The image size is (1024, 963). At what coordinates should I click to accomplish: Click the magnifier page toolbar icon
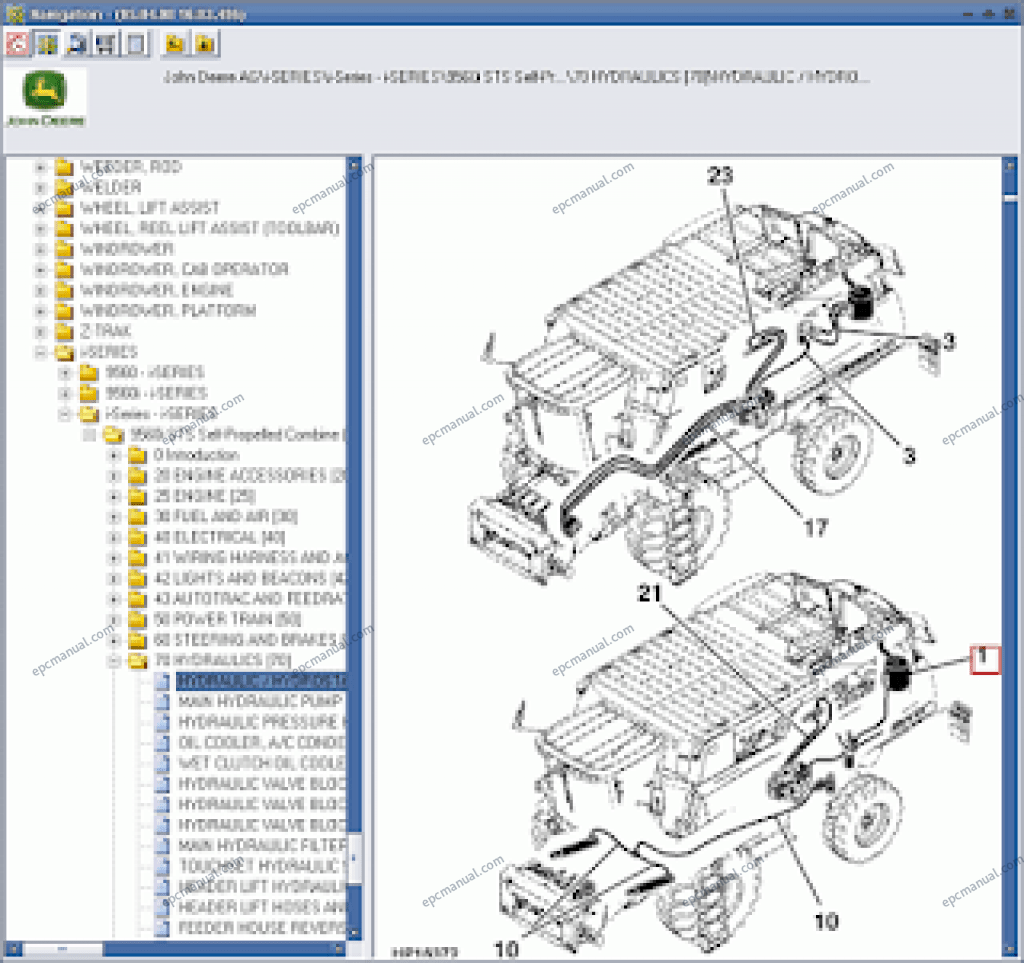pos(77,44)
